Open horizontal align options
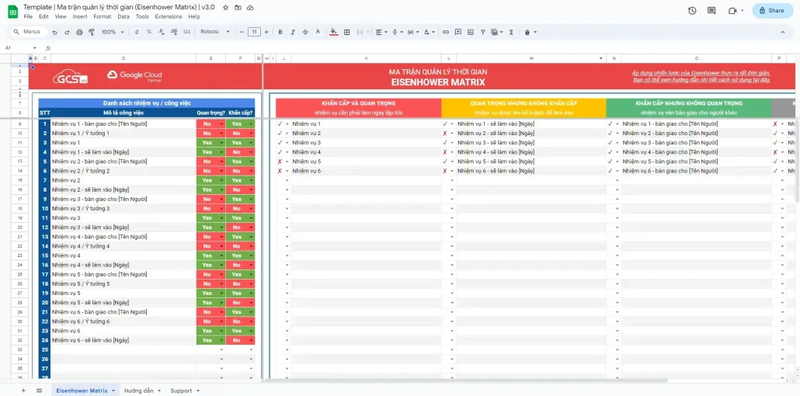This screenshot has width=800, height=396. pos(381,32)
